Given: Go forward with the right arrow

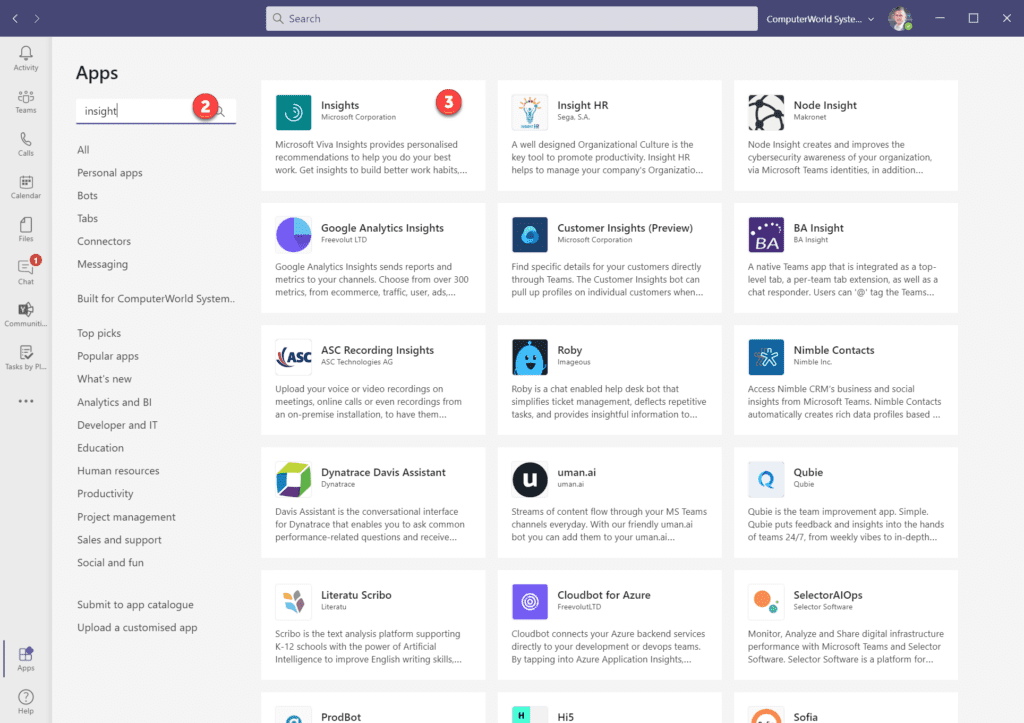Looking at the screenshot, I should (37, 18).
